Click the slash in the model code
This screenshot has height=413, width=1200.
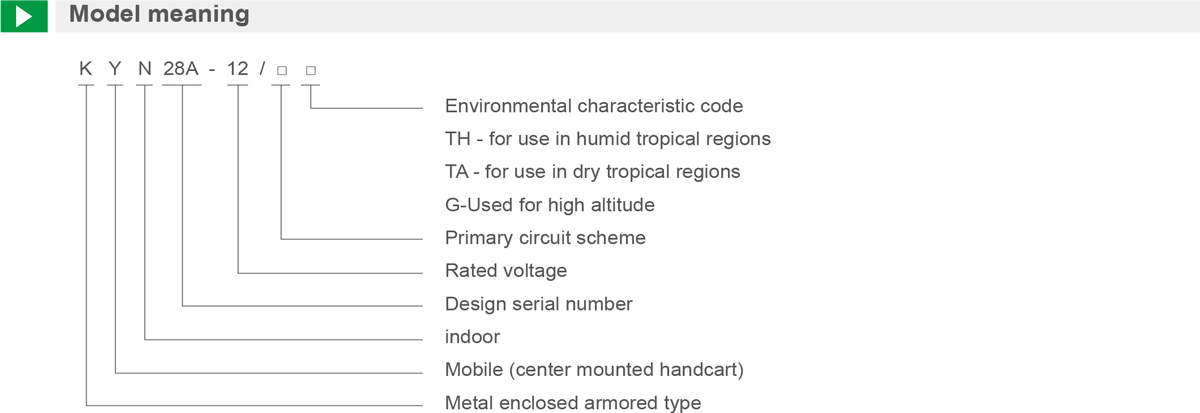[261, 70]
